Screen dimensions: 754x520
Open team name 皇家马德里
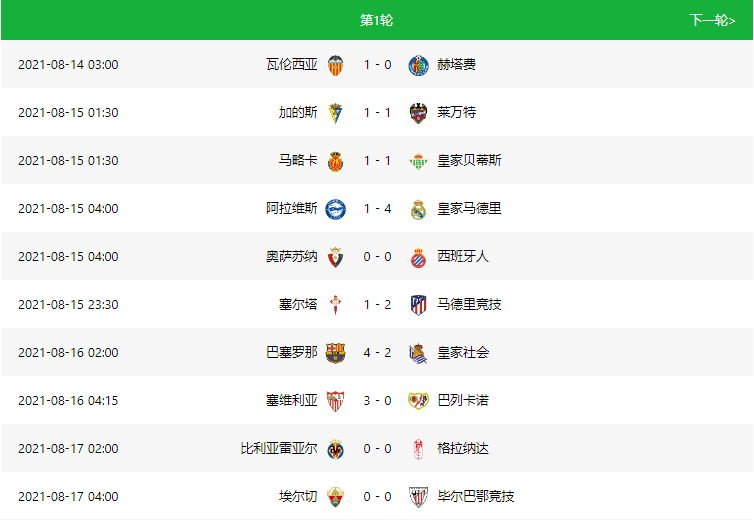[469, 208]
